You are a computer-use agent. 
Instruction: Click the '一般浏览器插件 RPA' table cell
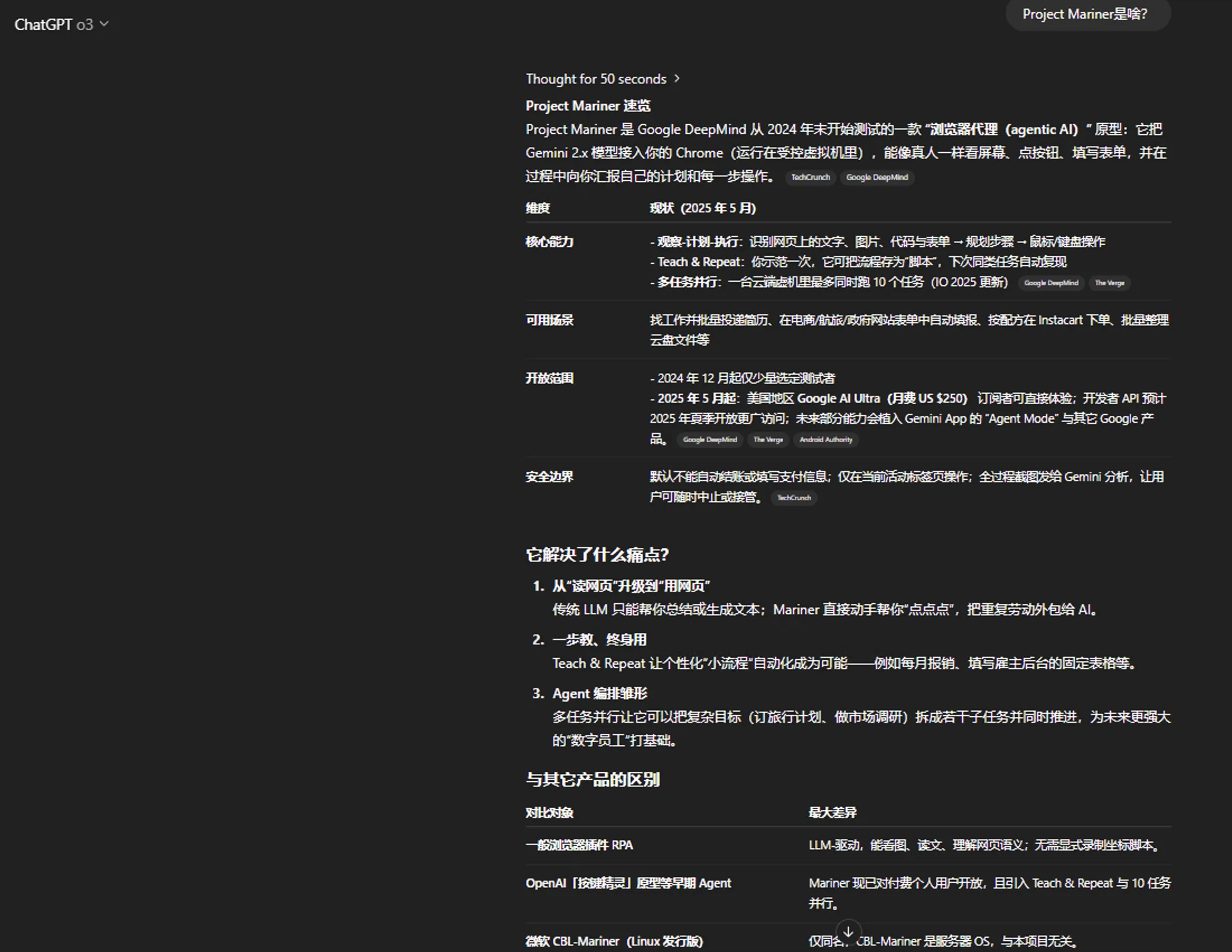pos(580,846)
